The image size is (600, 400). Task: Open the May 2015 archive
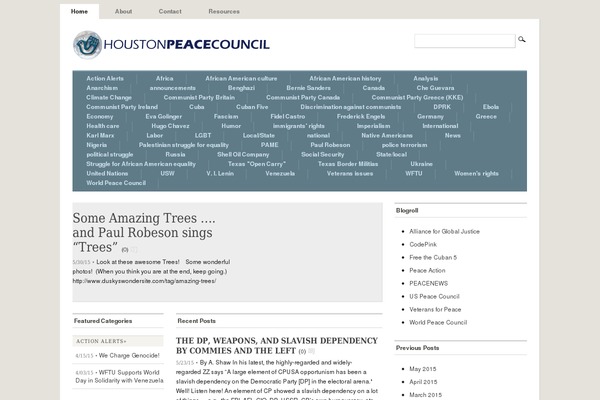422,369
